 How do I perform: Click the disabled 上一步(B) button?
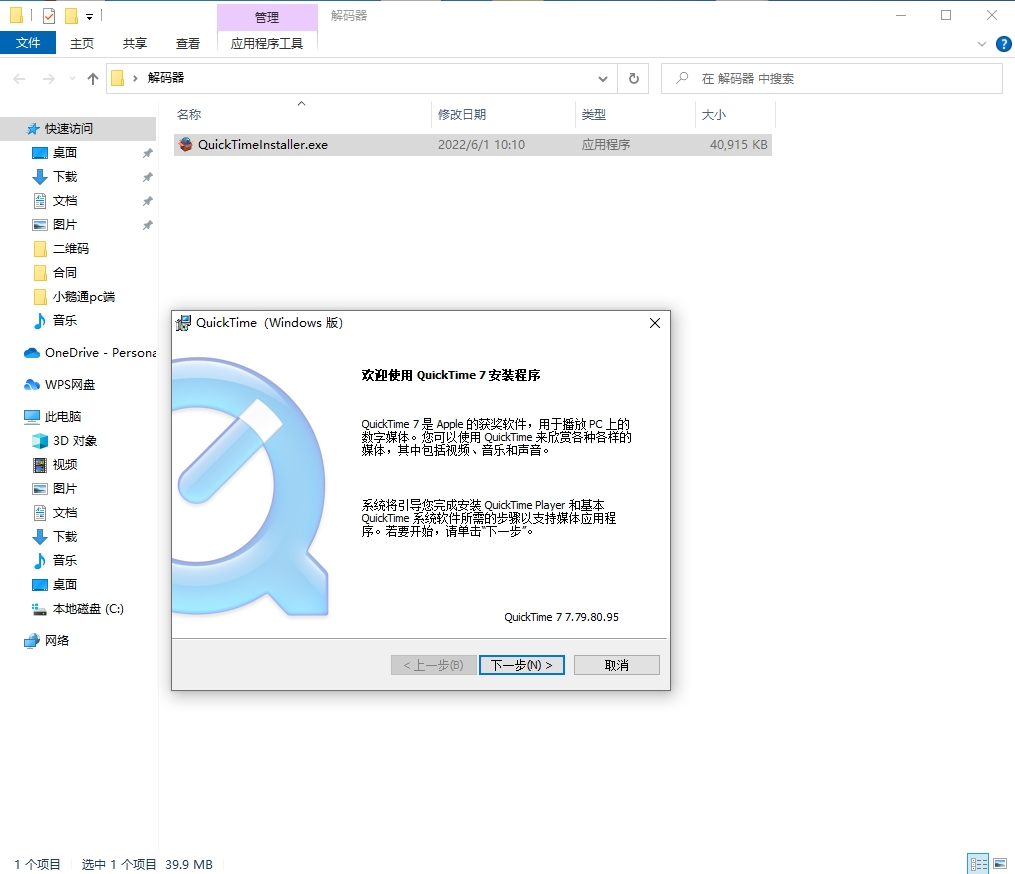[x=433, y=665]
